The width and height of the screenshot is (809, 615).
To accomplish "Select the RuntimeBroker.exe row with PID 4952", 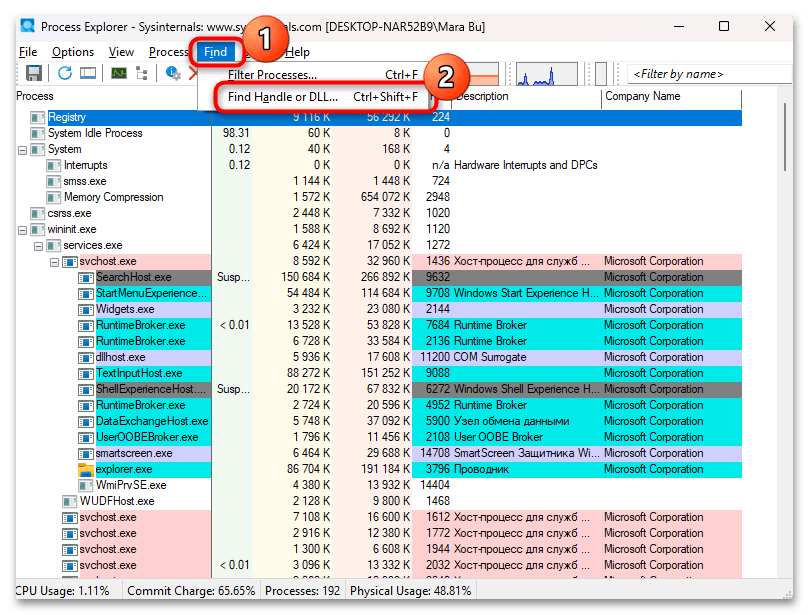I will point(379,406).
